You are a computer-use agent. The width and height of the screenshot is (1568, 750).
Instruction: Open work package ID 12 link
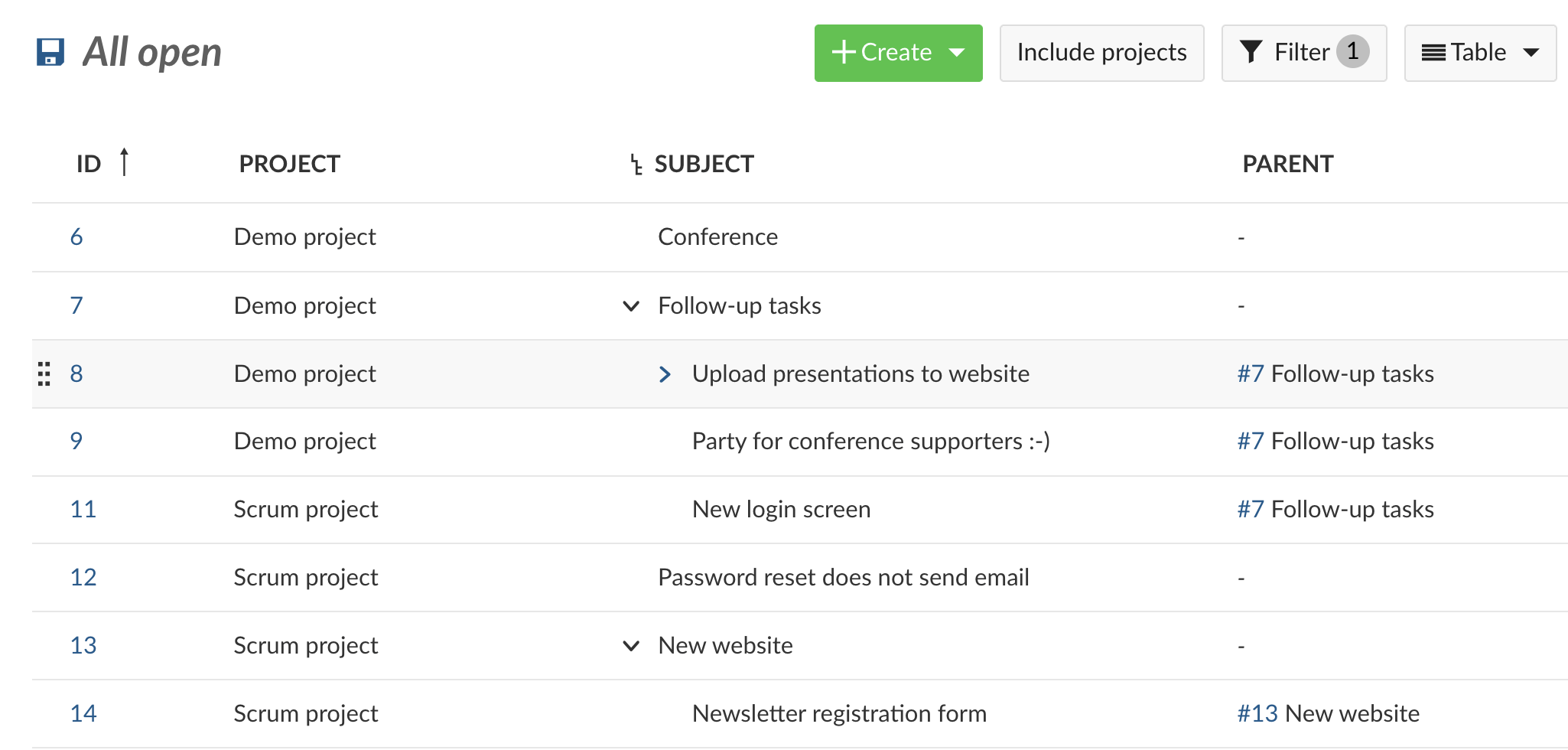[x=83, y=578]
